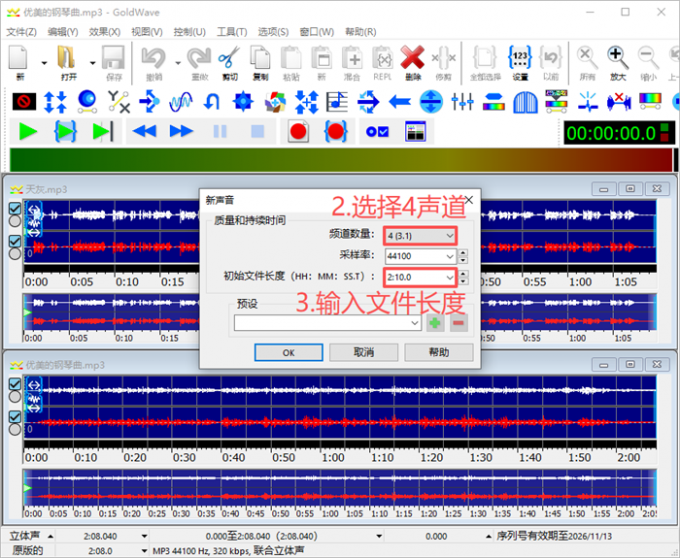Click the New file (新) toolbar icon
Image resolution: width=680 pixels, height=558 pixels.
[x=19, y=58]
